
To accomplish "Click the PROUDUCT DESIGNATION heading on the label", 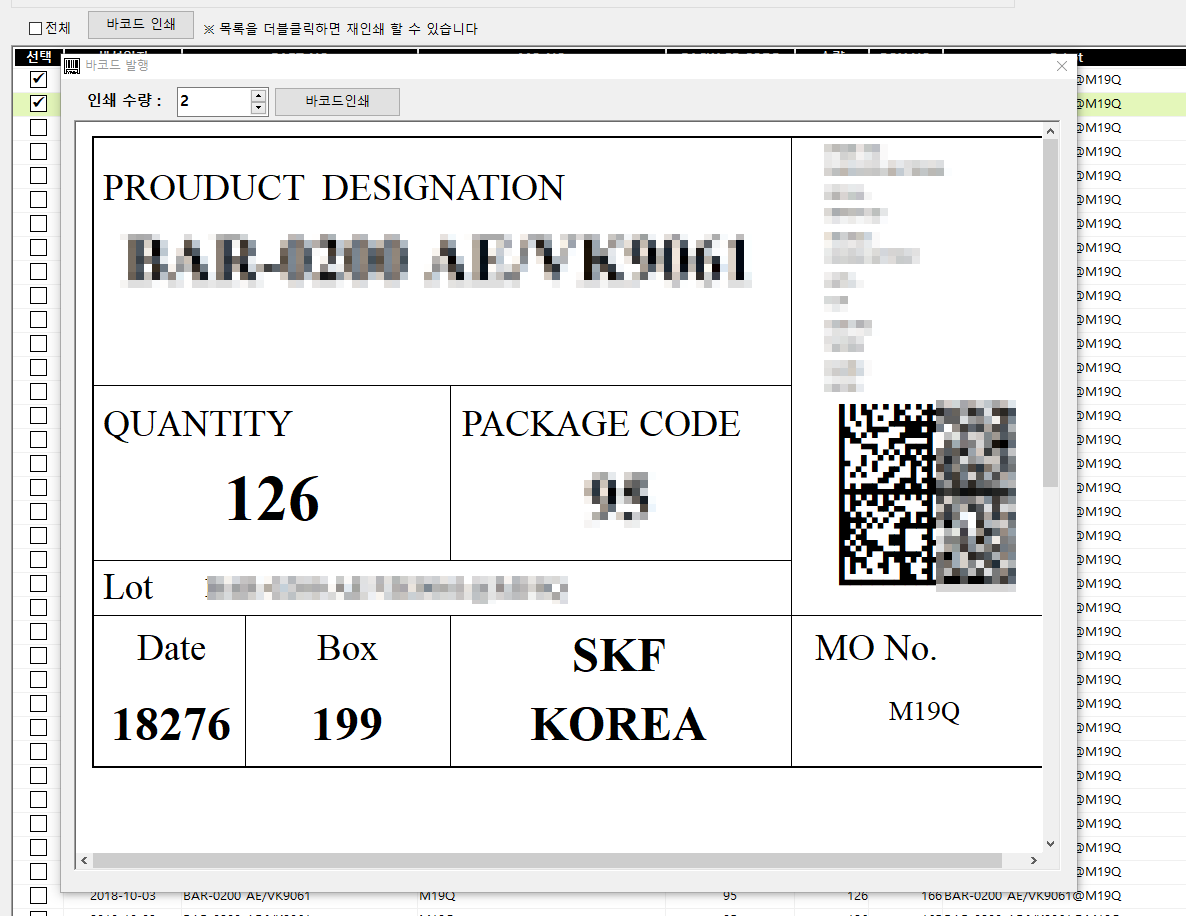I will pos(334,188).
